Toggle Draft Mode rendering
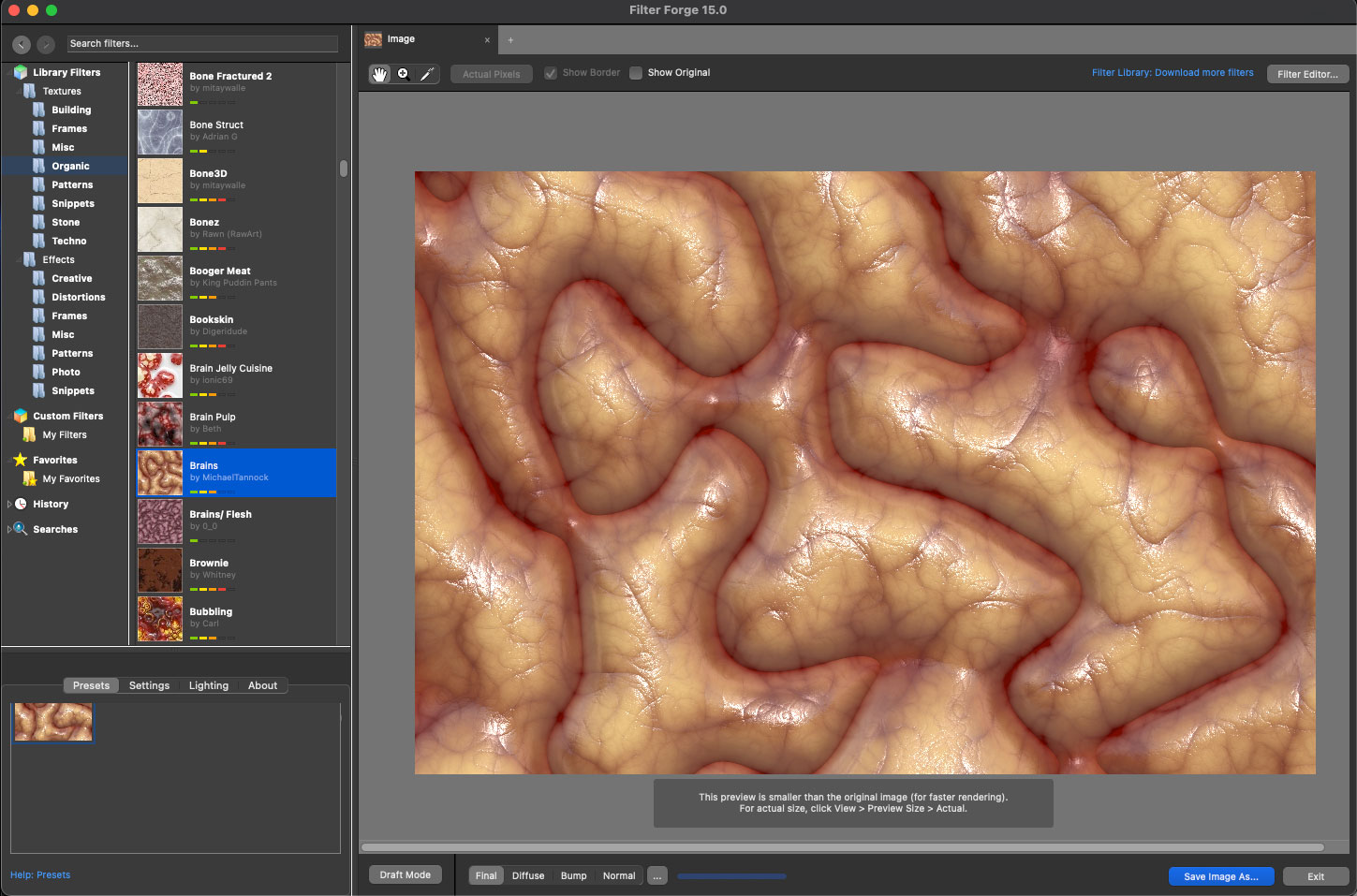Image resolution: width=1357 pixels, height=896 pixels. point(405,875)
